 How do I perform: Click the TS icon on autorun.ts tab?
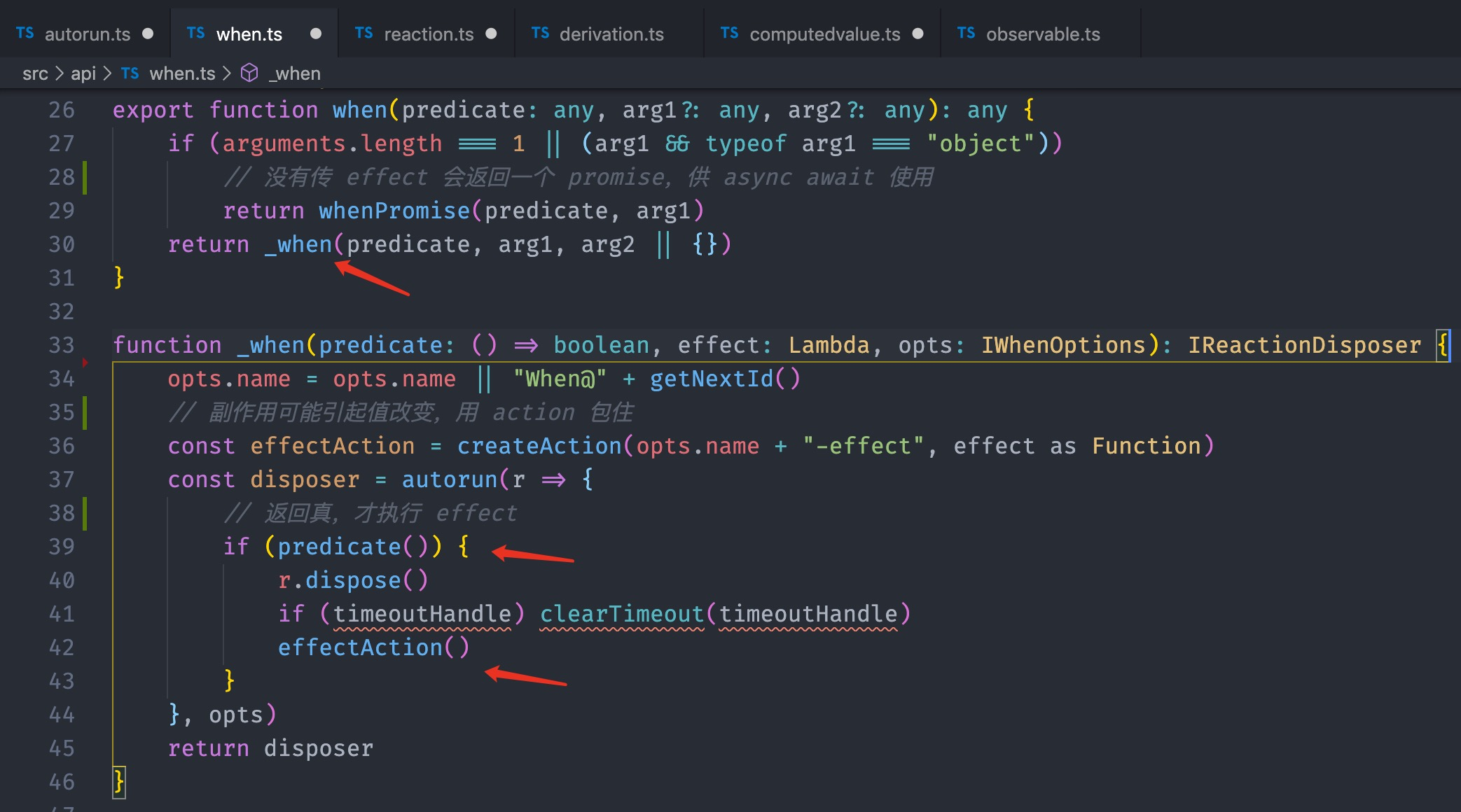coord(25,34)
